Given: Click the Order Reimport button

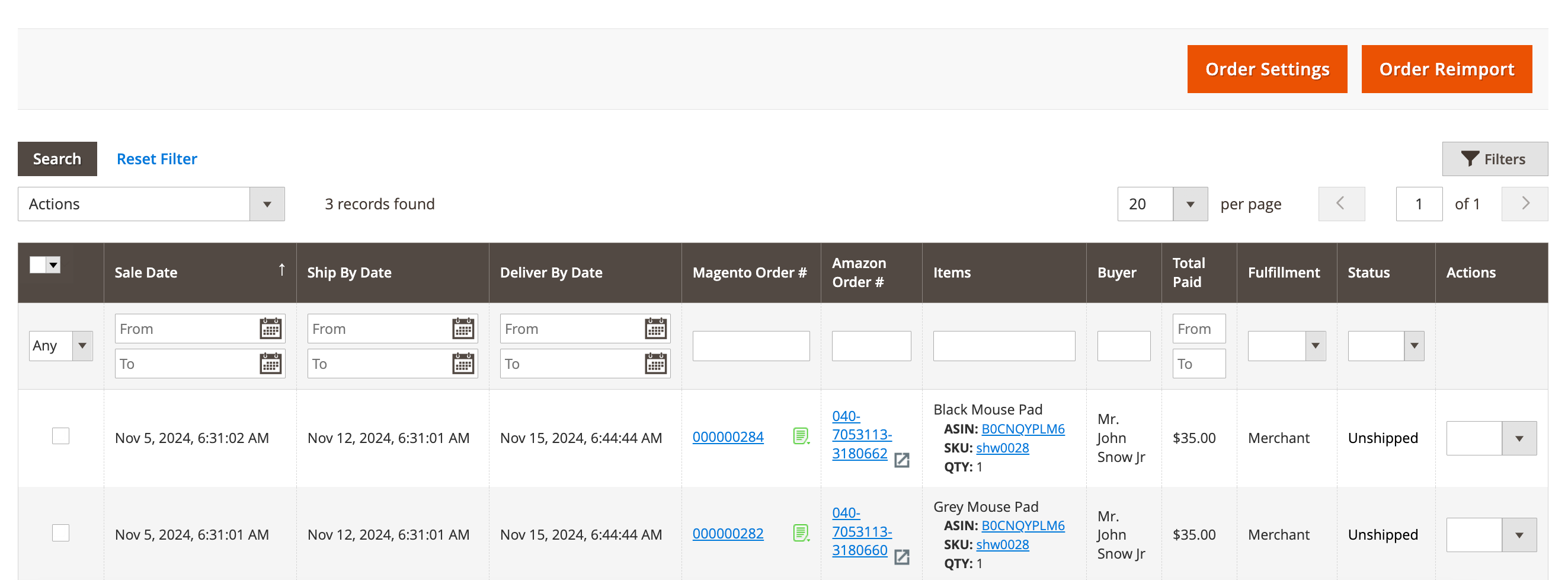Looking at the screenshot, I should (1447, 69).
